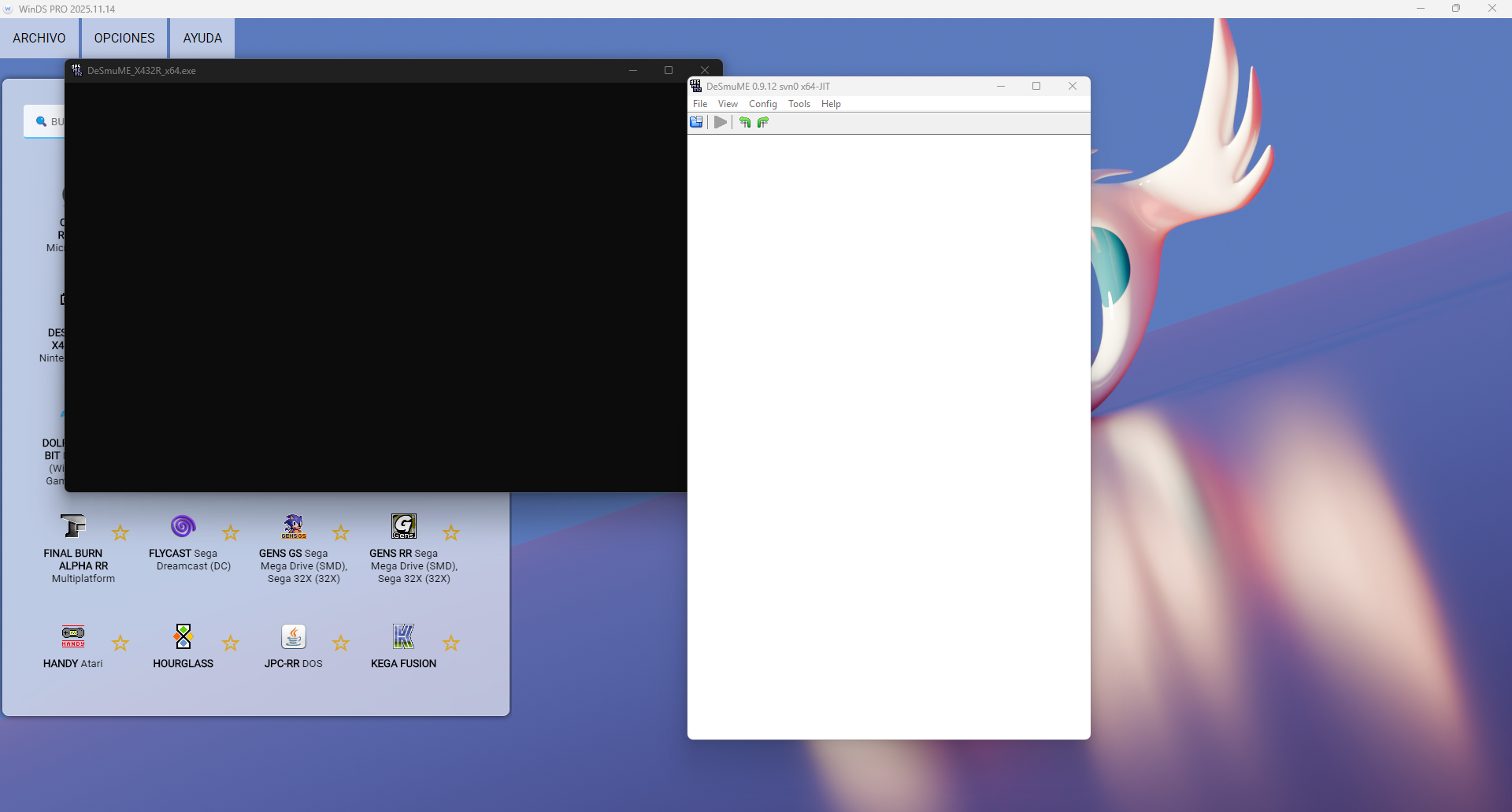Launch the Hourglass icon
1512x812 pixels.
(183, 636)
